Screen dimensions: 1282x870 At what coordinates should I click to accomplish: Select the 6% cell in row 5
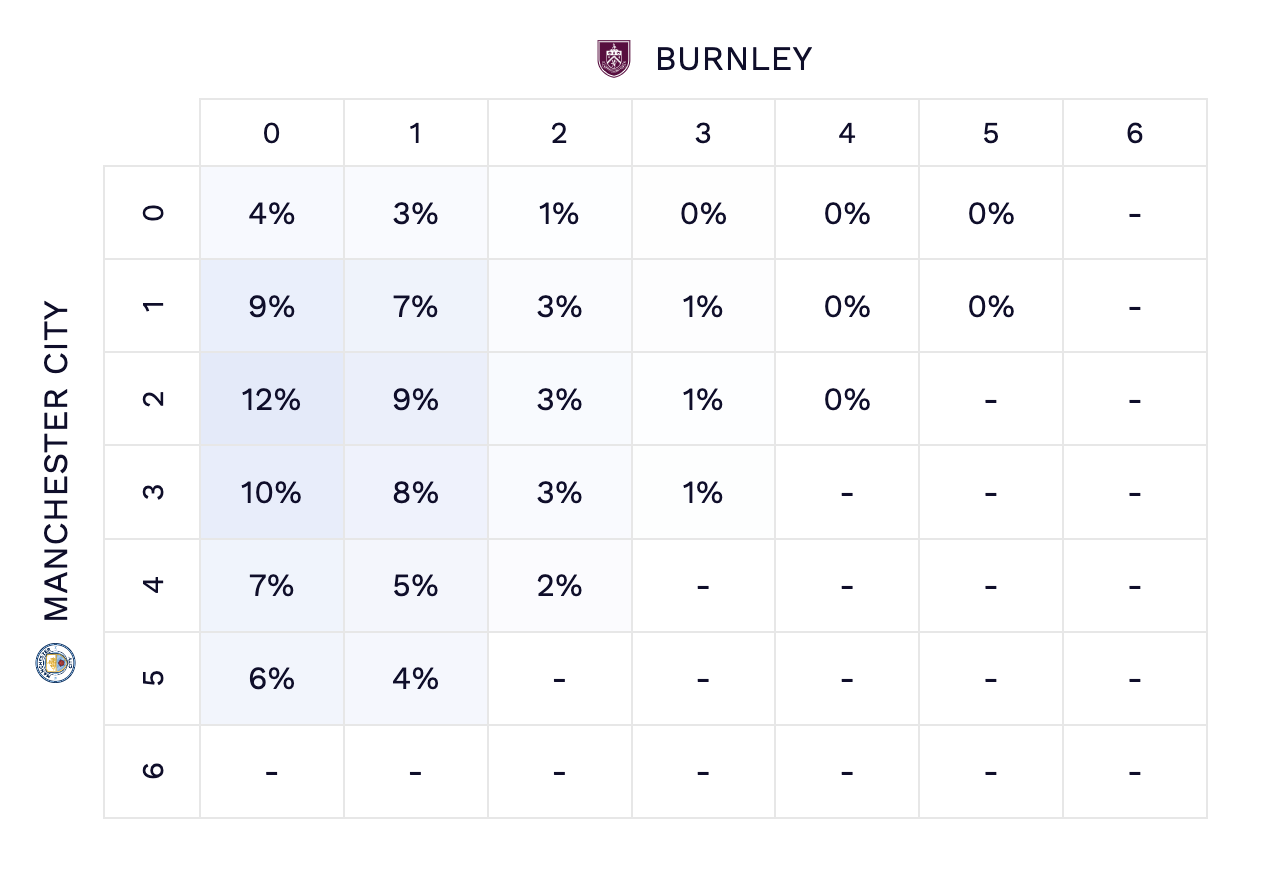[272, 678]
